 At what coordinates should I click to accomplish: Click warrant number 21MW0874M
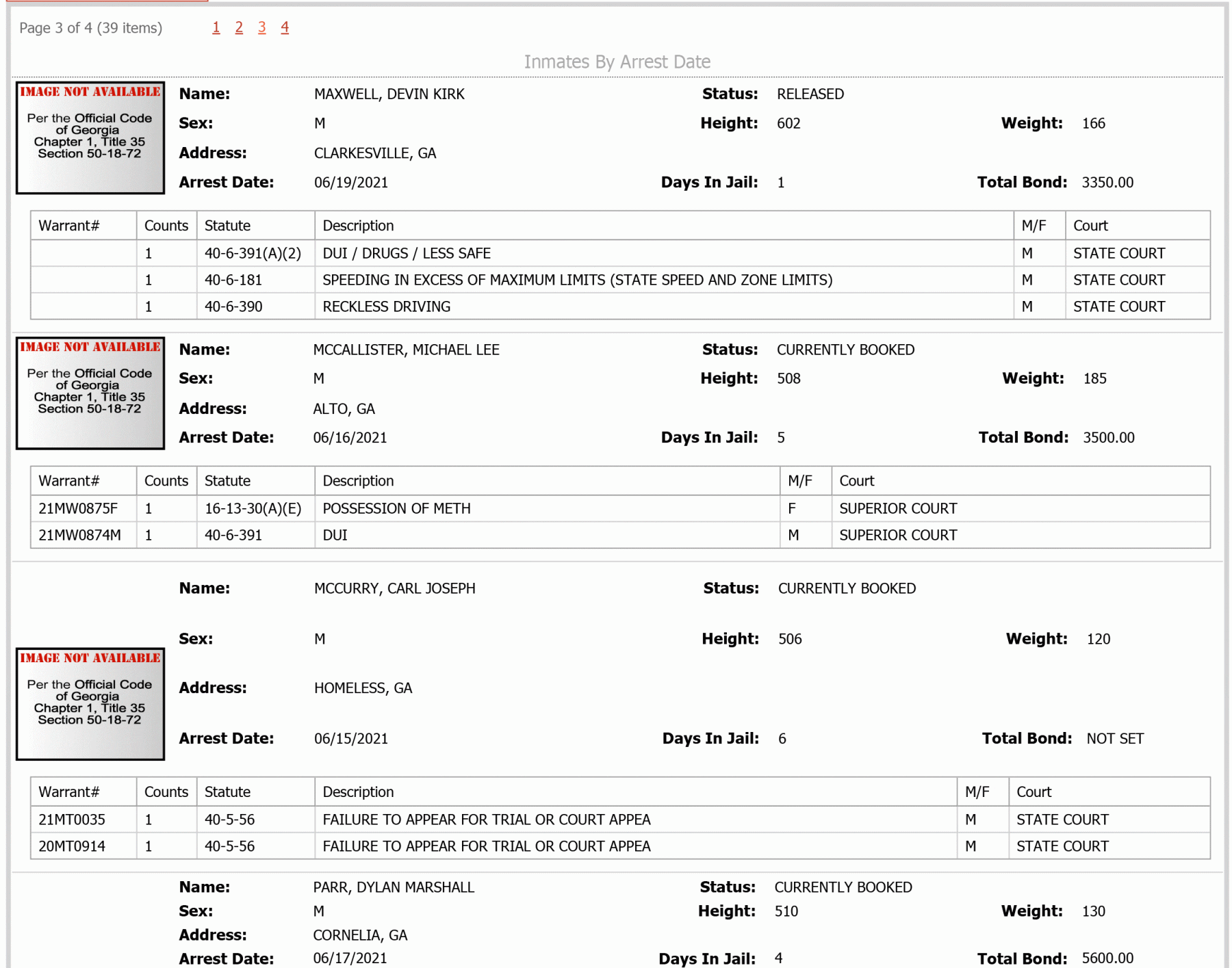pyautogui.click(x=79, y=536)
